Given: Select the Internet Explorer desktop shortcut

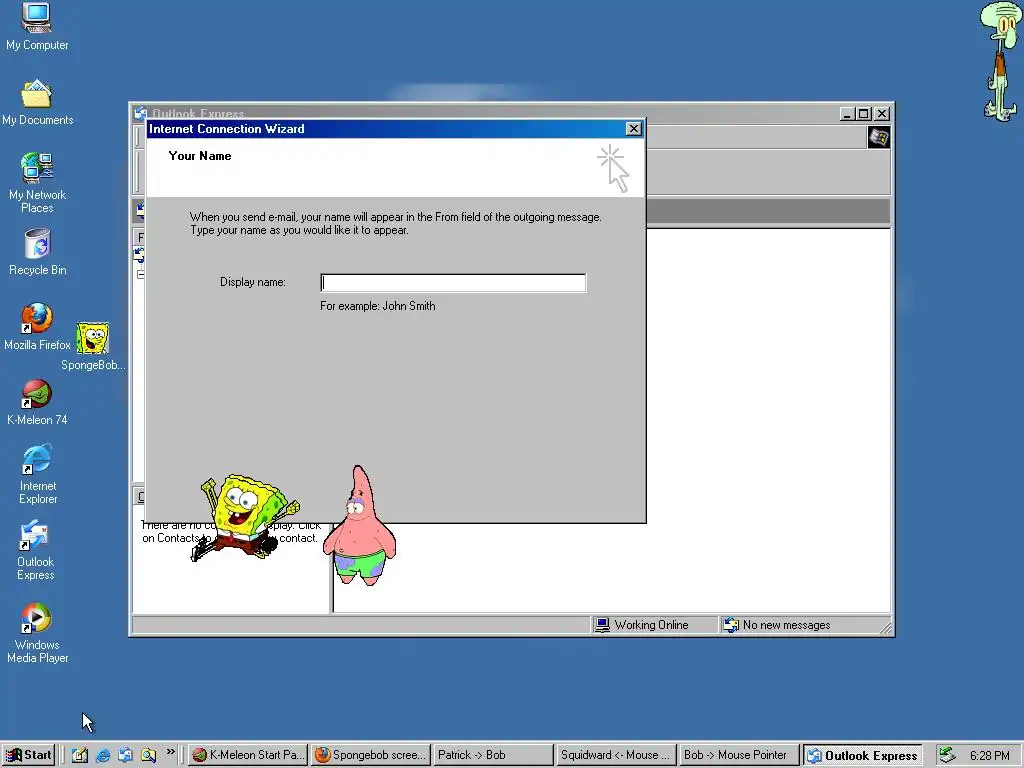Looking at the screenshot, I should (x=37, y=474).
